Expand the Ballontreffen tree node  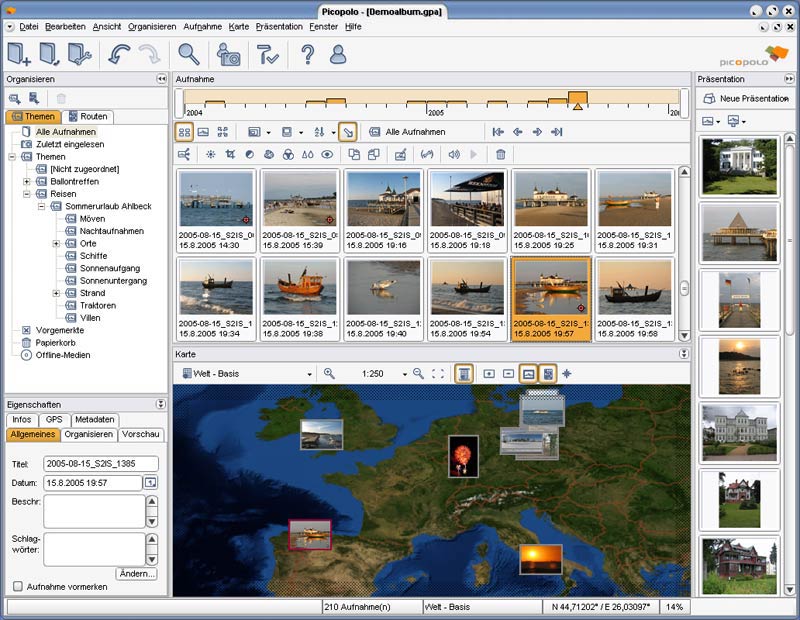point(27,182)
